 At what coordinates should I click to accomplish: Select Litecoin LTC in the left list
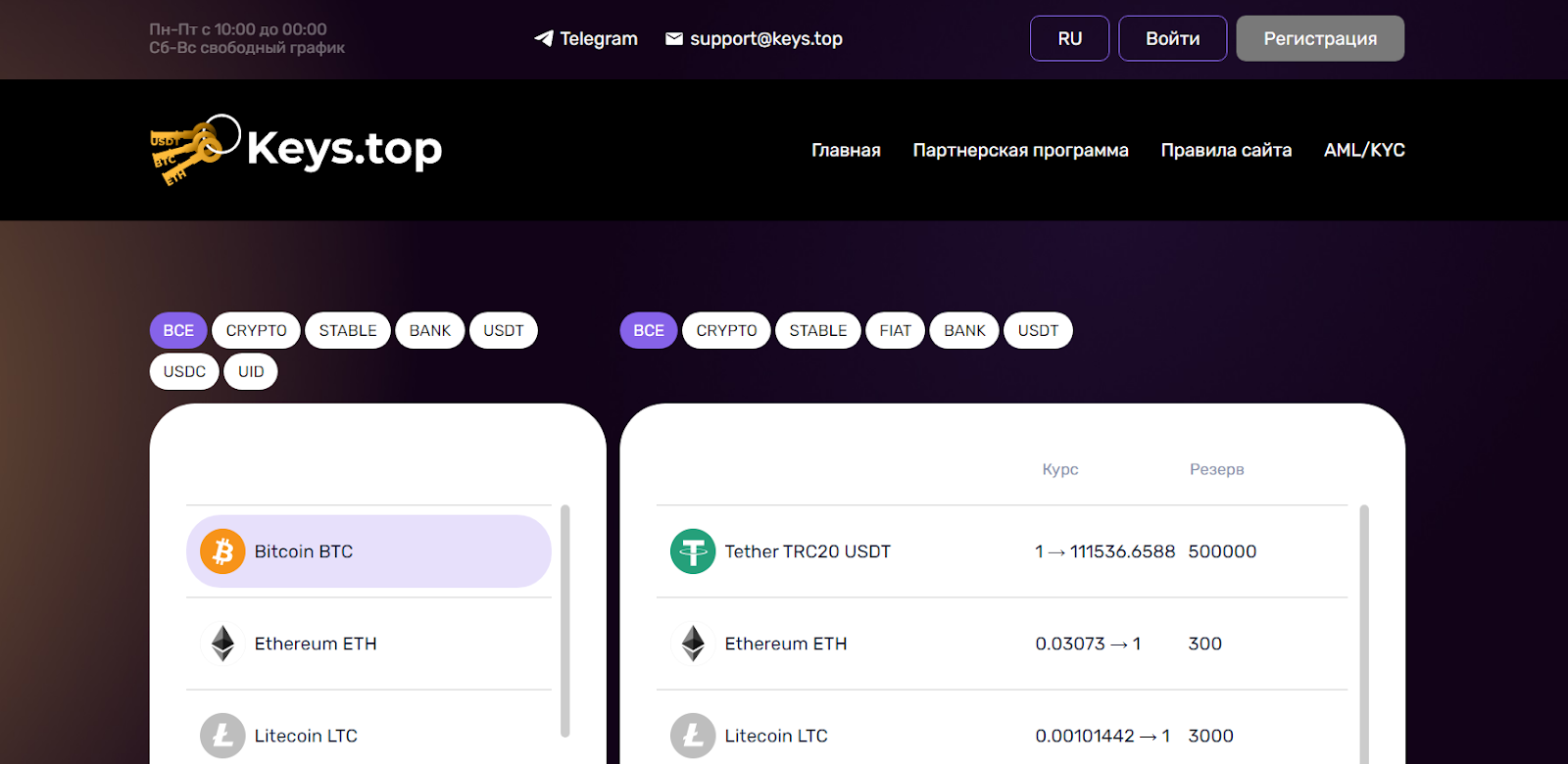[368, 730]
